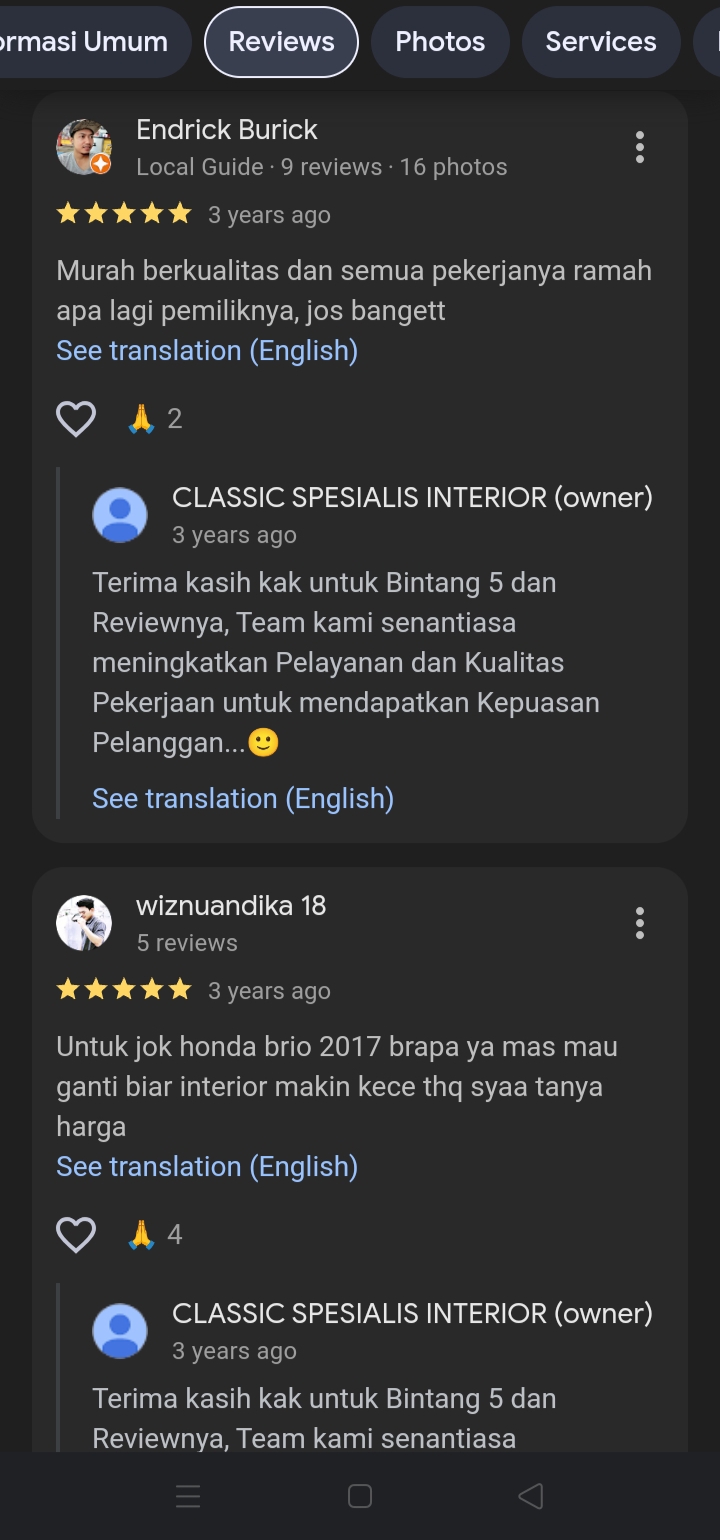
Task: Select the Reviews tab
Action: pos(281,42)
